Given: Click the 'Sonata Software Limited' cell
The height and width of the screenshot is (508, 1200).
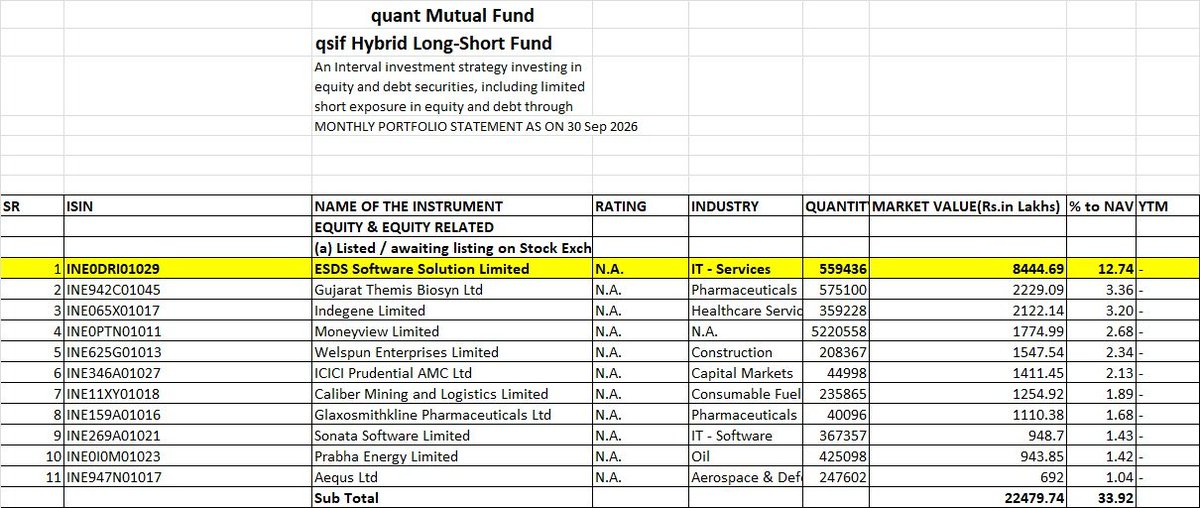Looking at the screenshot, I should (x=452, y=435).
